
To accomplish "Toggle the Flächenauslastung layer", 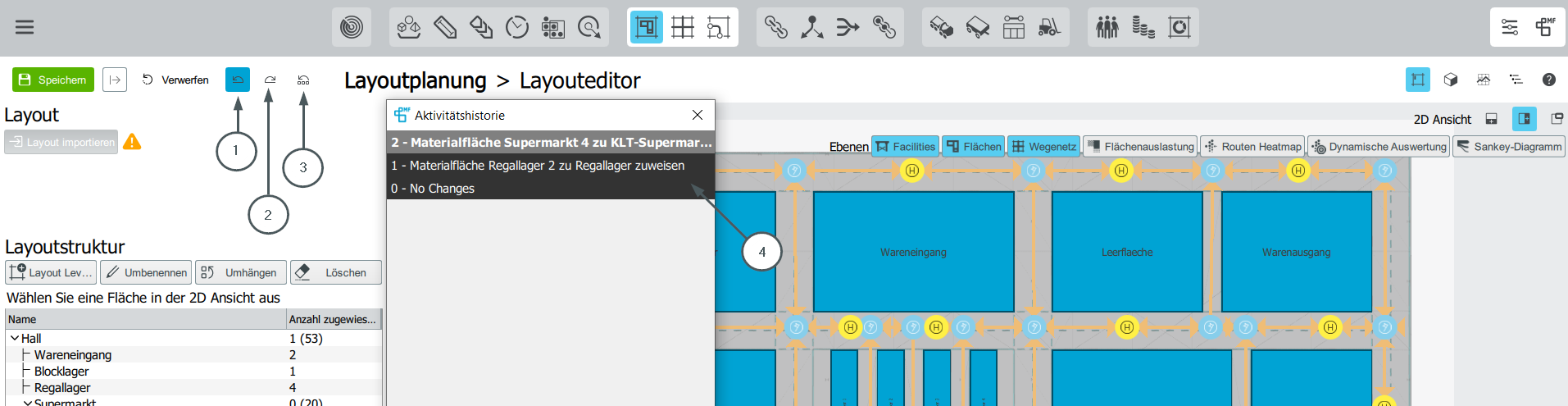I will (x=1140, y=147).
